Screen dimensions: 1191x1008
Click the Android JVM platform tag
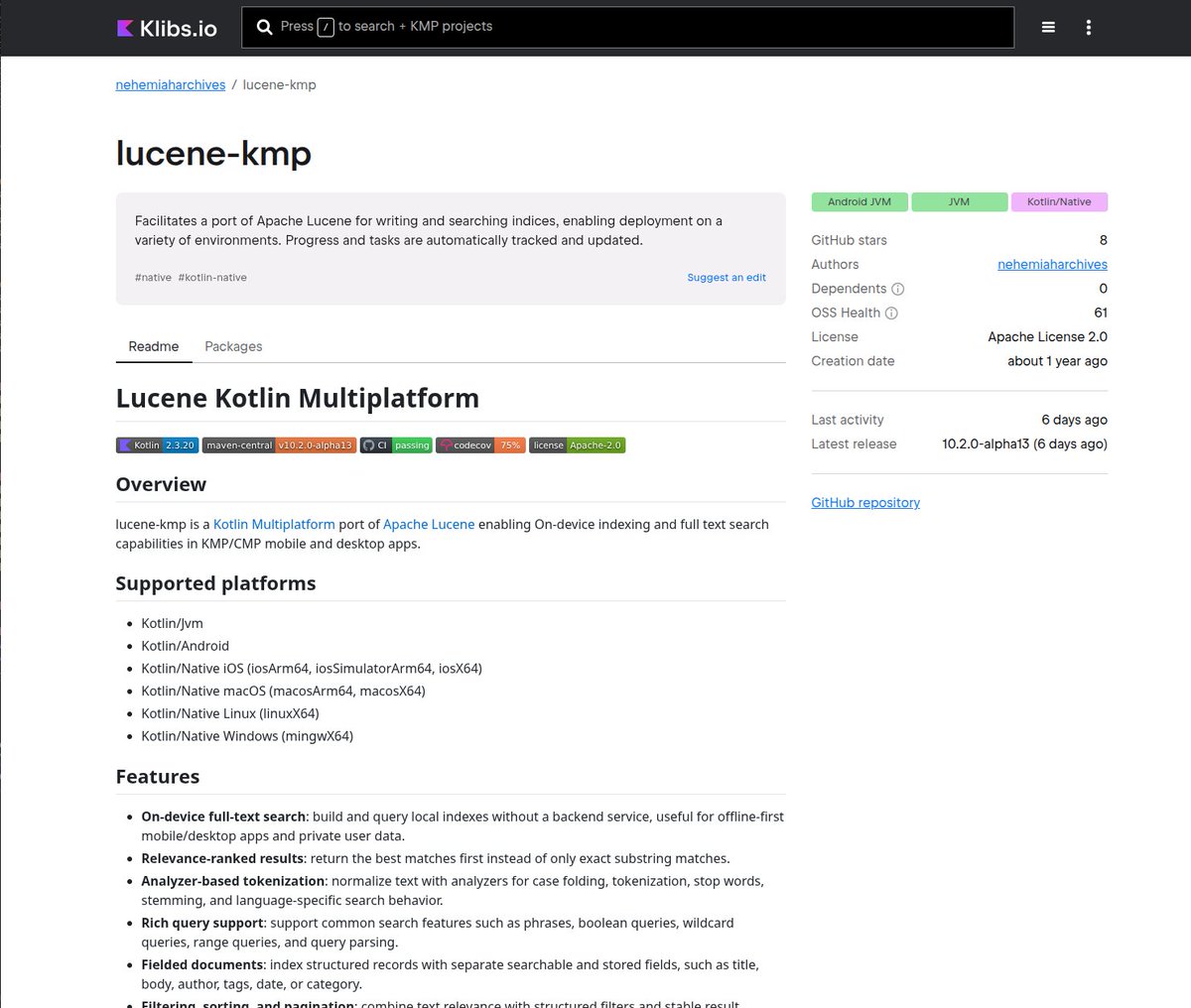pos(860,201)
